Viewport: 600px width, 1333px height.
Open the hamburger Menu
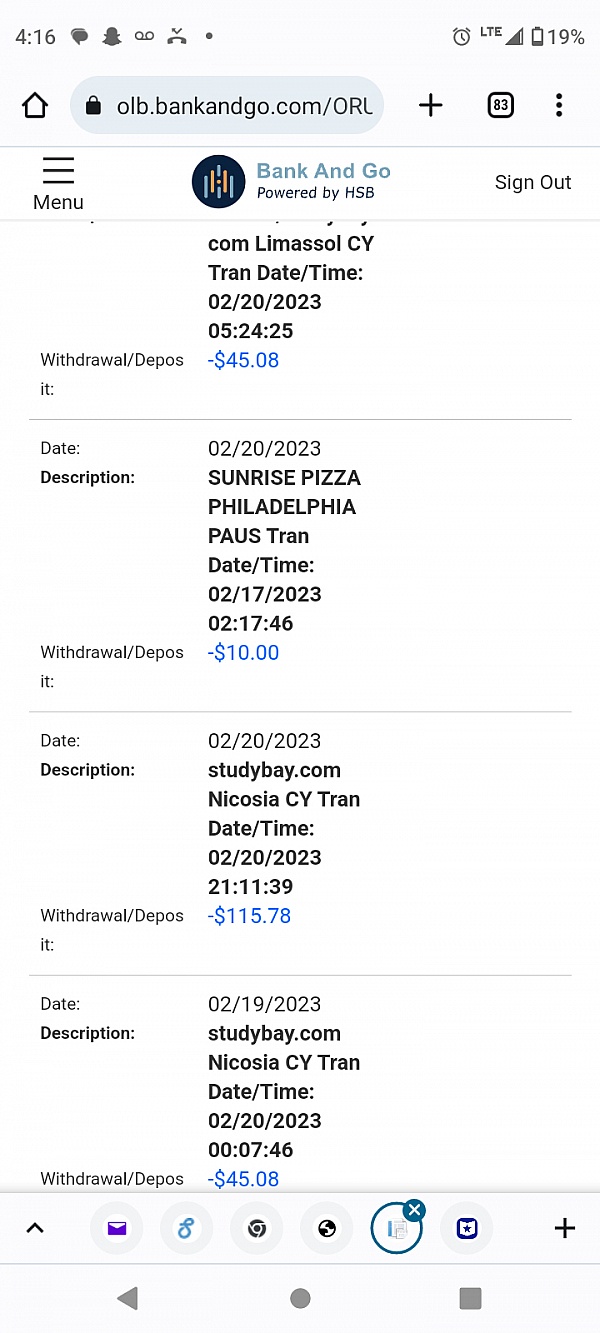(x=58, y=183)
